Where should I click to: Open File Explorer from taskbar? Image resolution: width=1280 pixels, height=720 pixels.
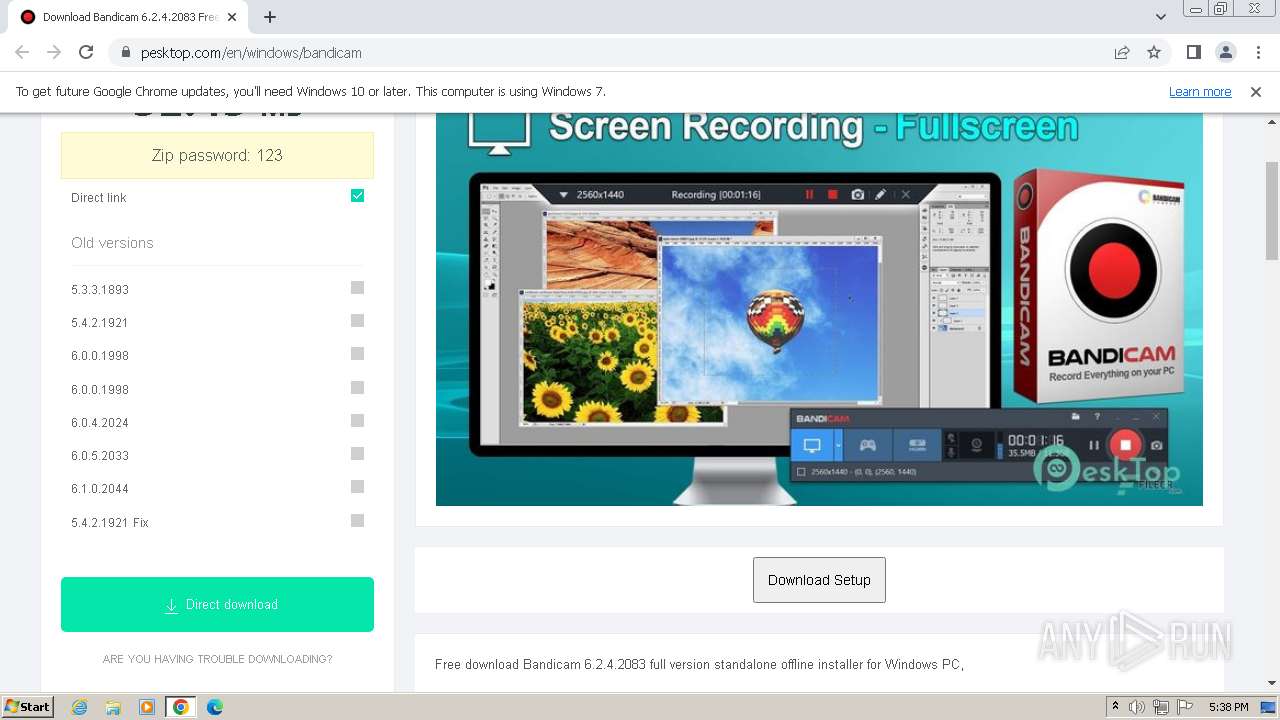(x=113, y=707)
